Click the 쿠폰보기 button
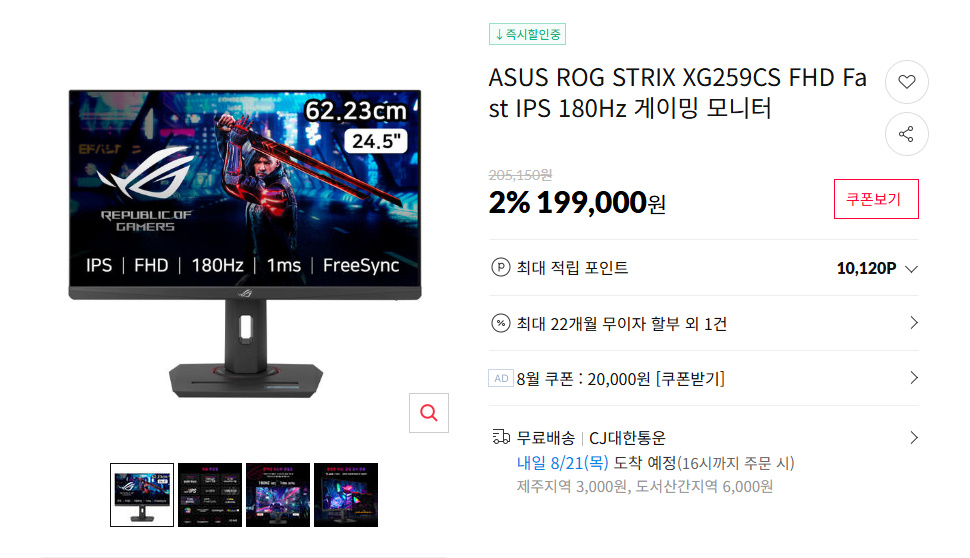This screenshot has height=558, width=970. pos(876,199)
